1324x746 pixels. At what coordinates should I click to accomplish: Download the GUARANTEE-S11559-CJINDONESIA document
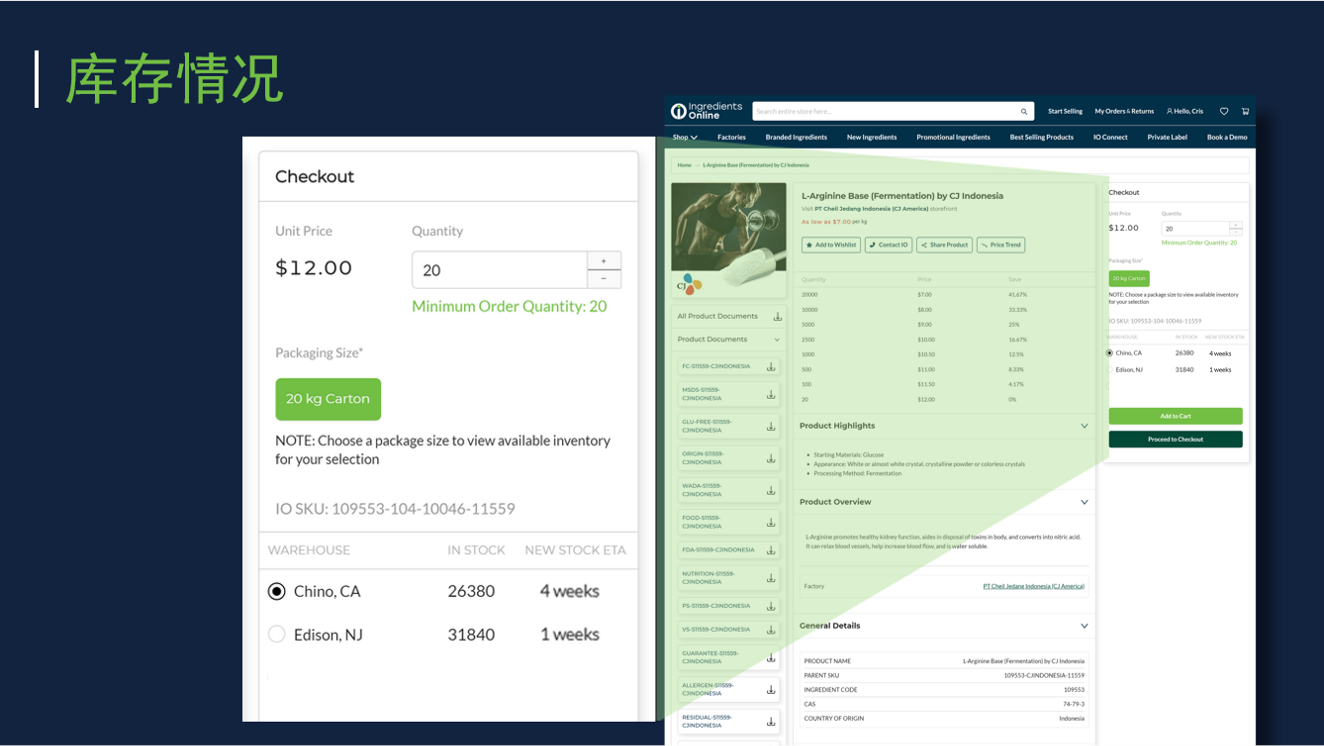[771, 658]
